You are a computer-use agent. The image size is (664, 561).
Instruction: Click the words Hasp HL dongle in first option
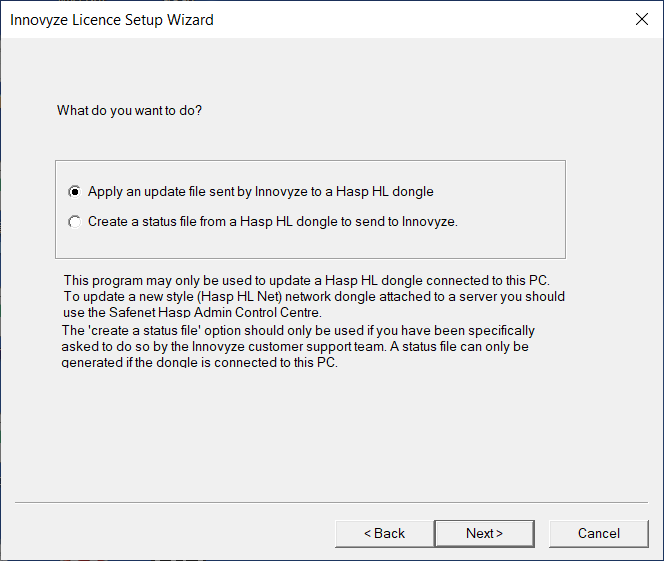point(385,192)
